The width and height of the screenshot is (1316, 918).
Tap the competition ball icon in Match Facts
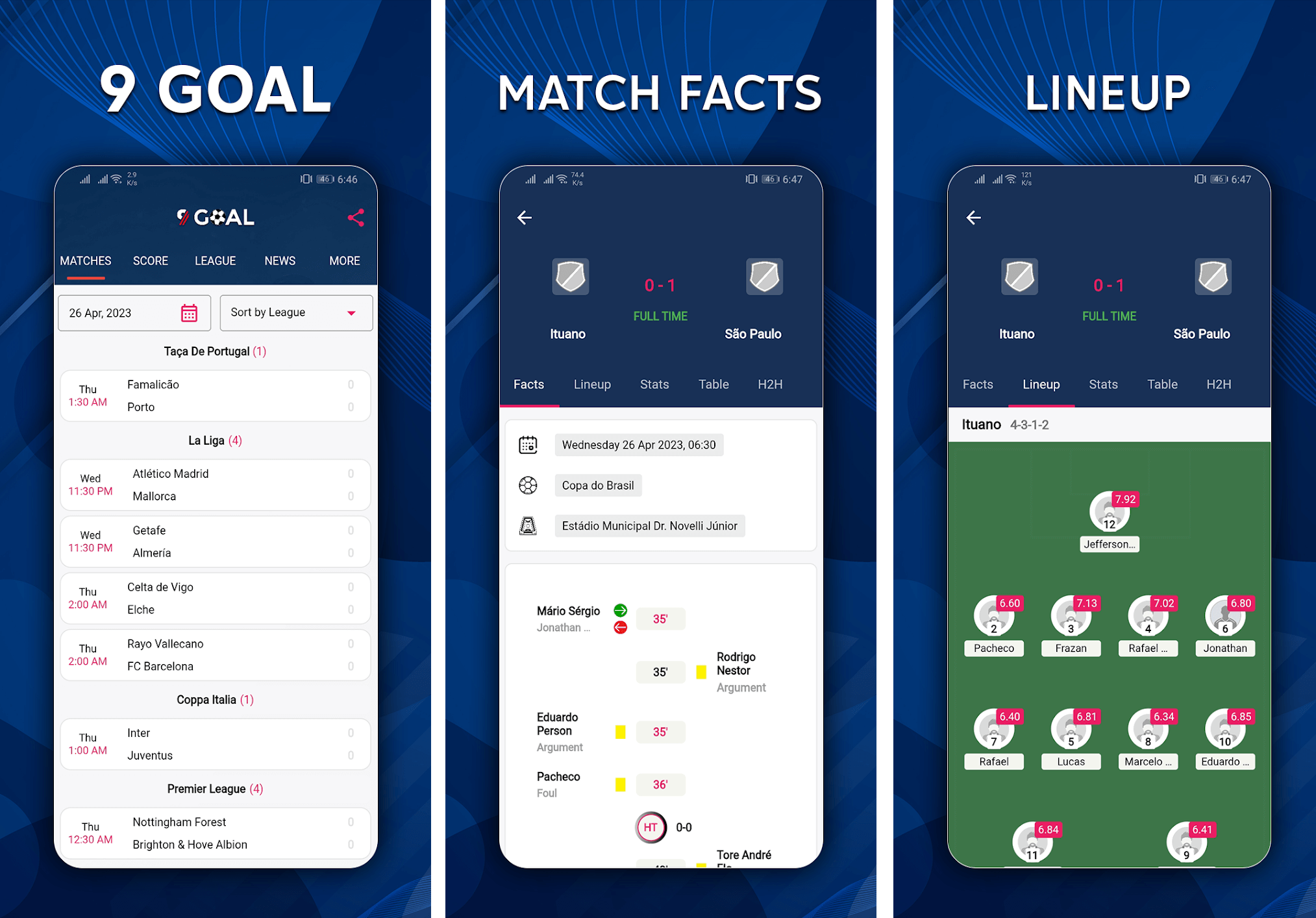click(528, 486)
